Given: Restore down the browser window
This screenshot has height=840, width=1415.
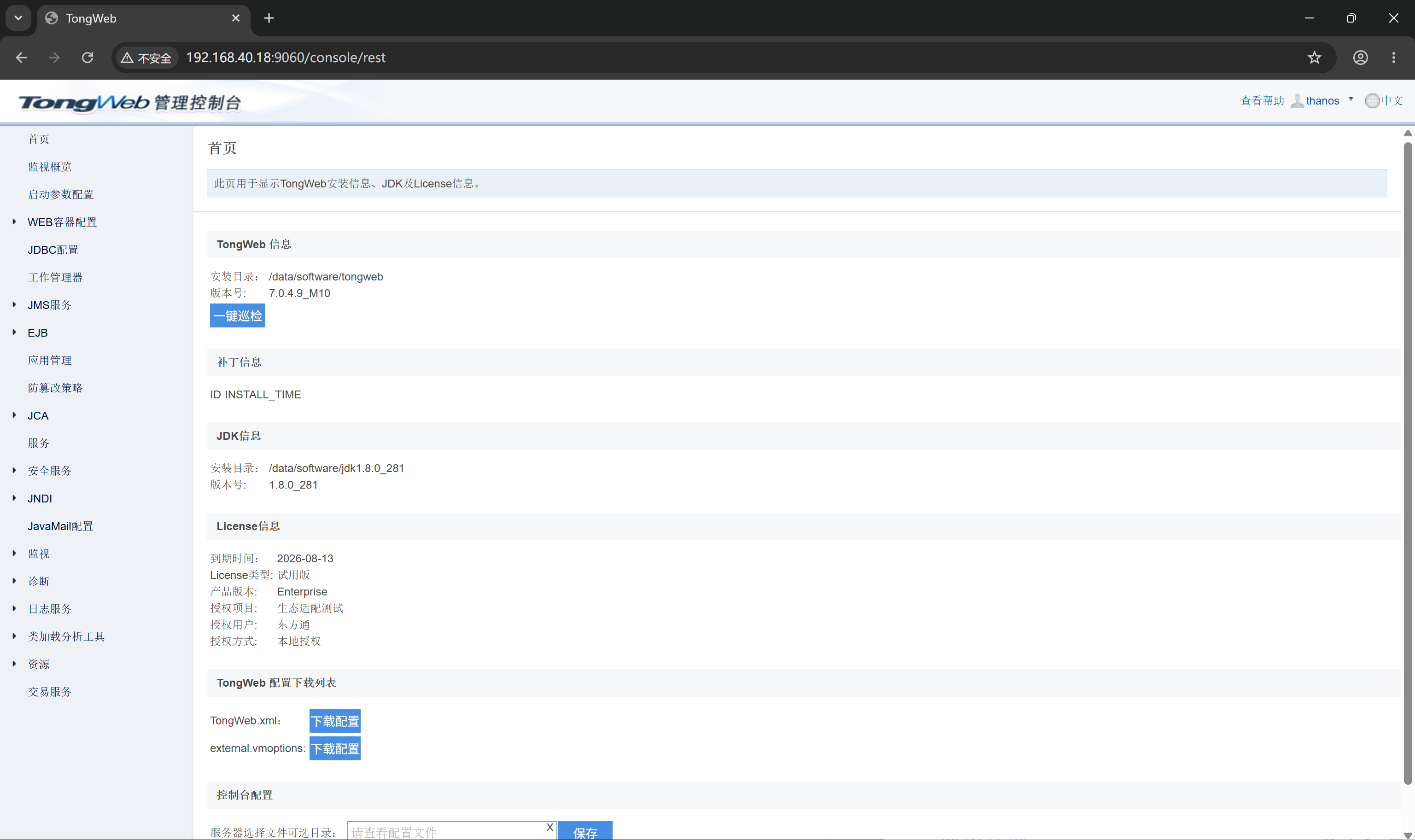Looking at the screenshot, I should click(1351, 18).
